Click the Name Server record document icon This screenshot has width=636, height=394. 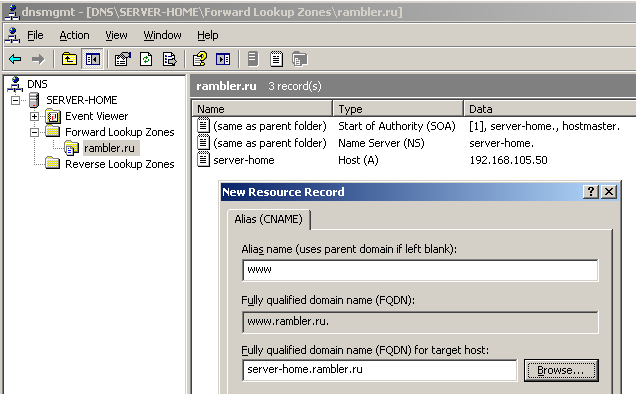[203, 142]
